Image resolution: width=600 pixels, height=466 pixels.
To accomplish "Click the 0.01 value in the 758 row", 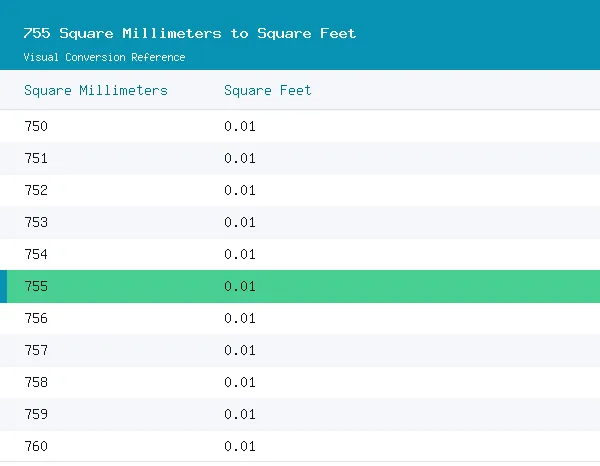I will [x=240, y=382].
